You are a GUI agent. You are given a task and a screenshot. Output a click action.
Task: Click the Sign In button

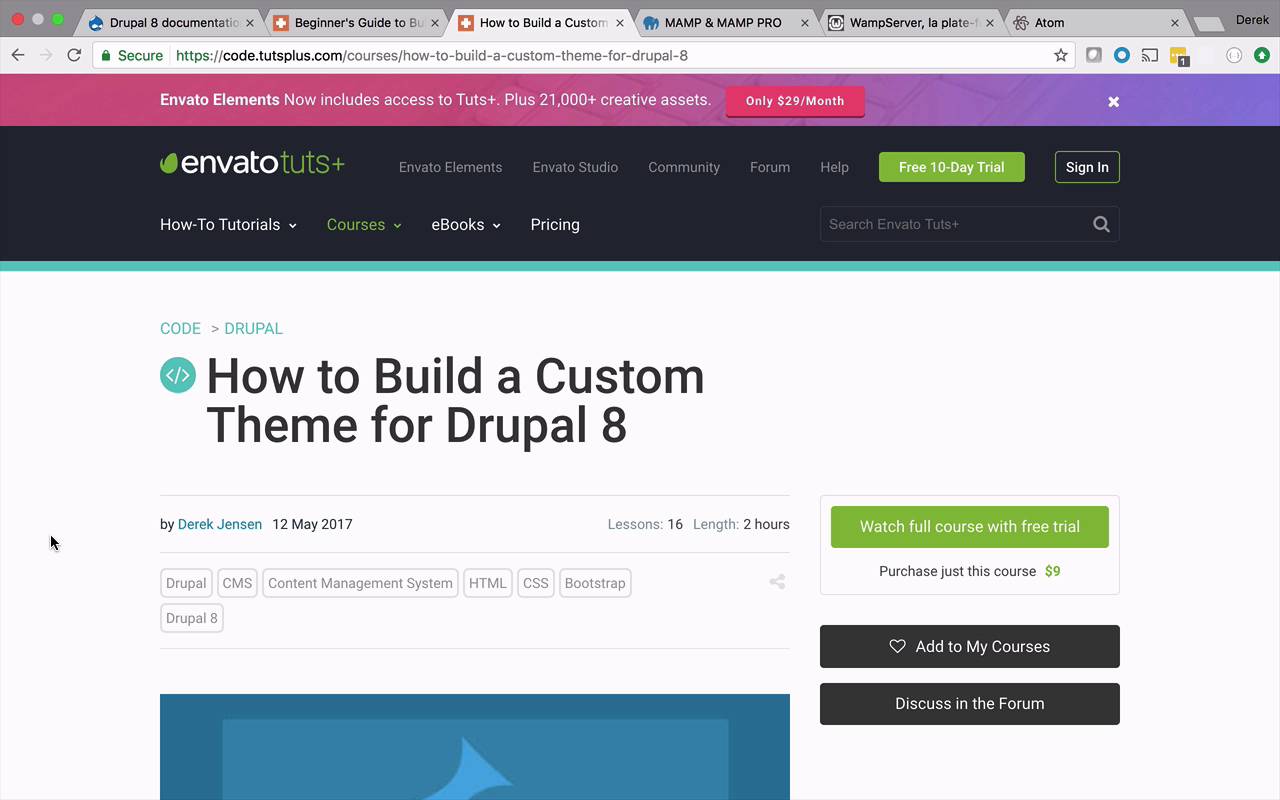tap(1087, 167)
